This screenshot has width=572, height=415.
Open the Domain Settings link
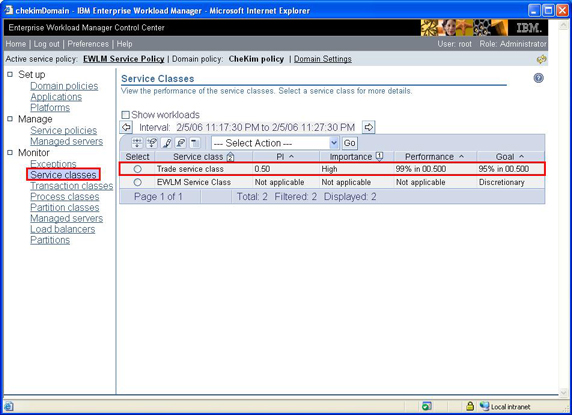point(323,59)
